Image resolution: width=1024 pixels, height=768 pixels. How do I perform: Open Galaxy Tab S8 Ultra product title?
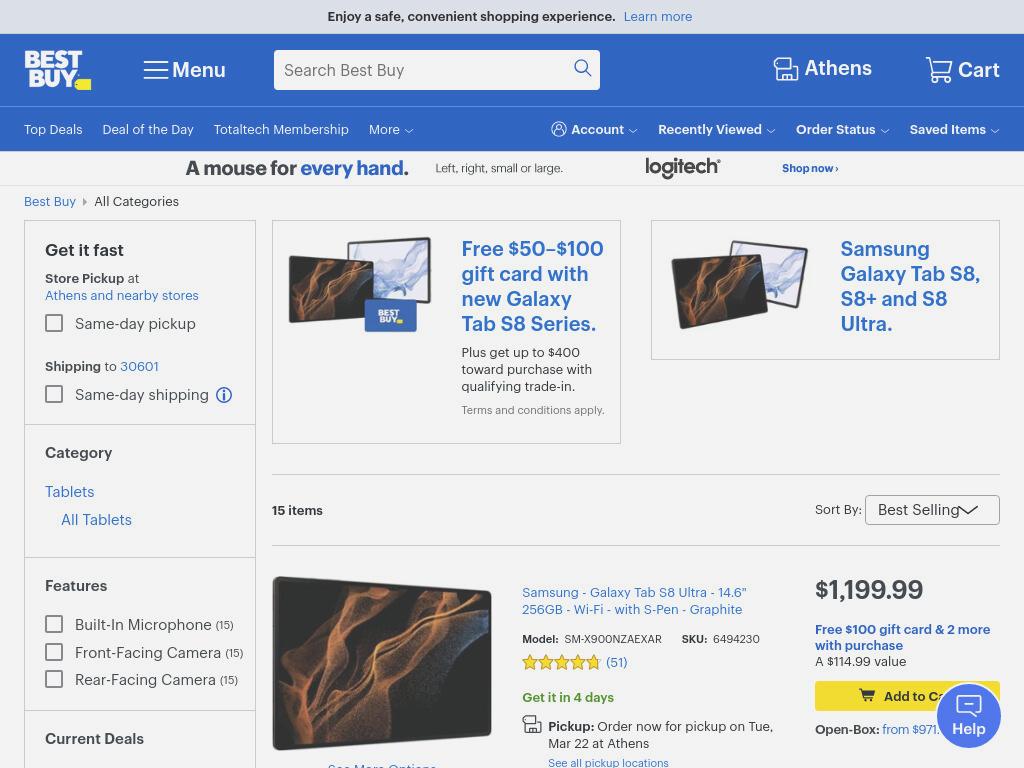click(x=633, y=601)
